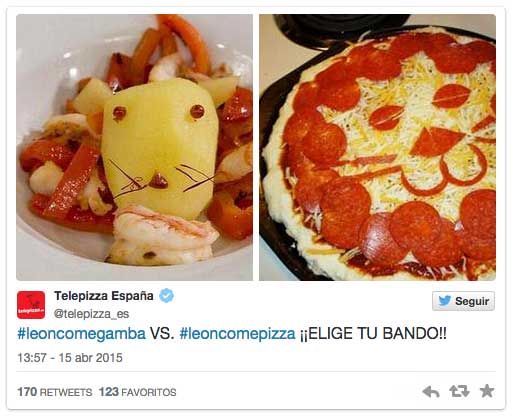Click the reply arrow icon

431,392
